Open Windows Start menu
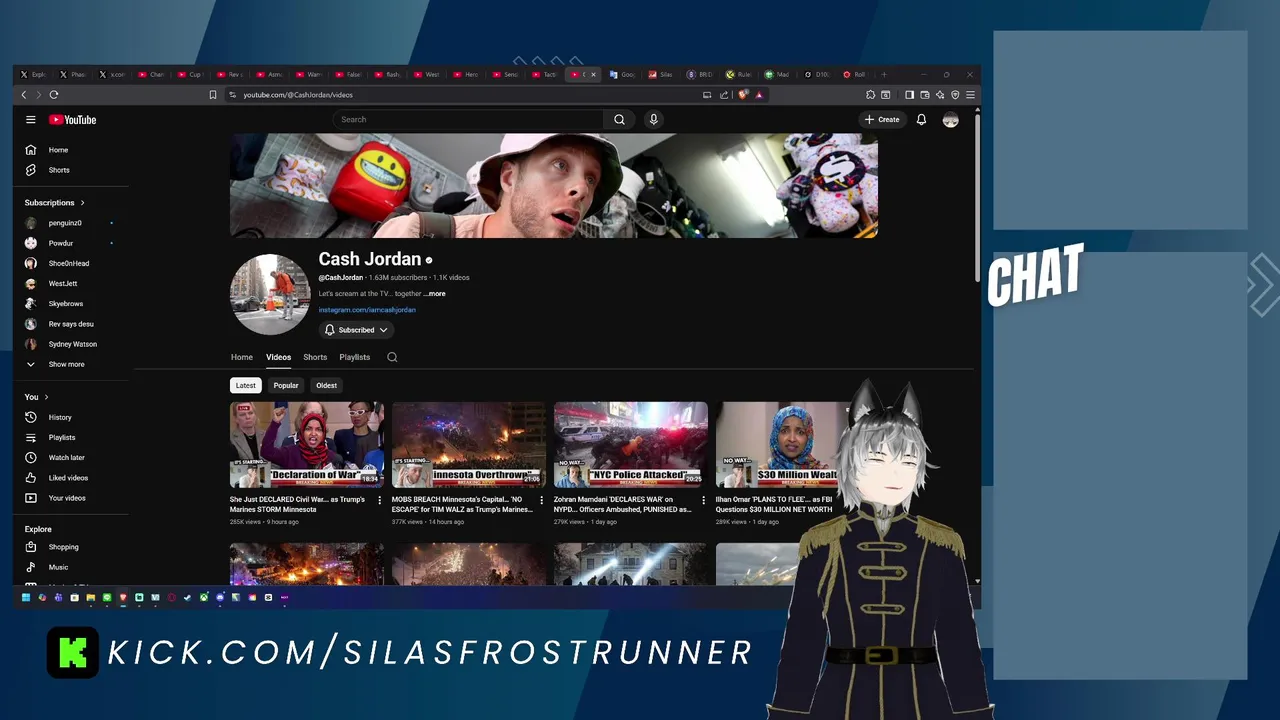The image size is (1280, 720). [x=26, y=597]
